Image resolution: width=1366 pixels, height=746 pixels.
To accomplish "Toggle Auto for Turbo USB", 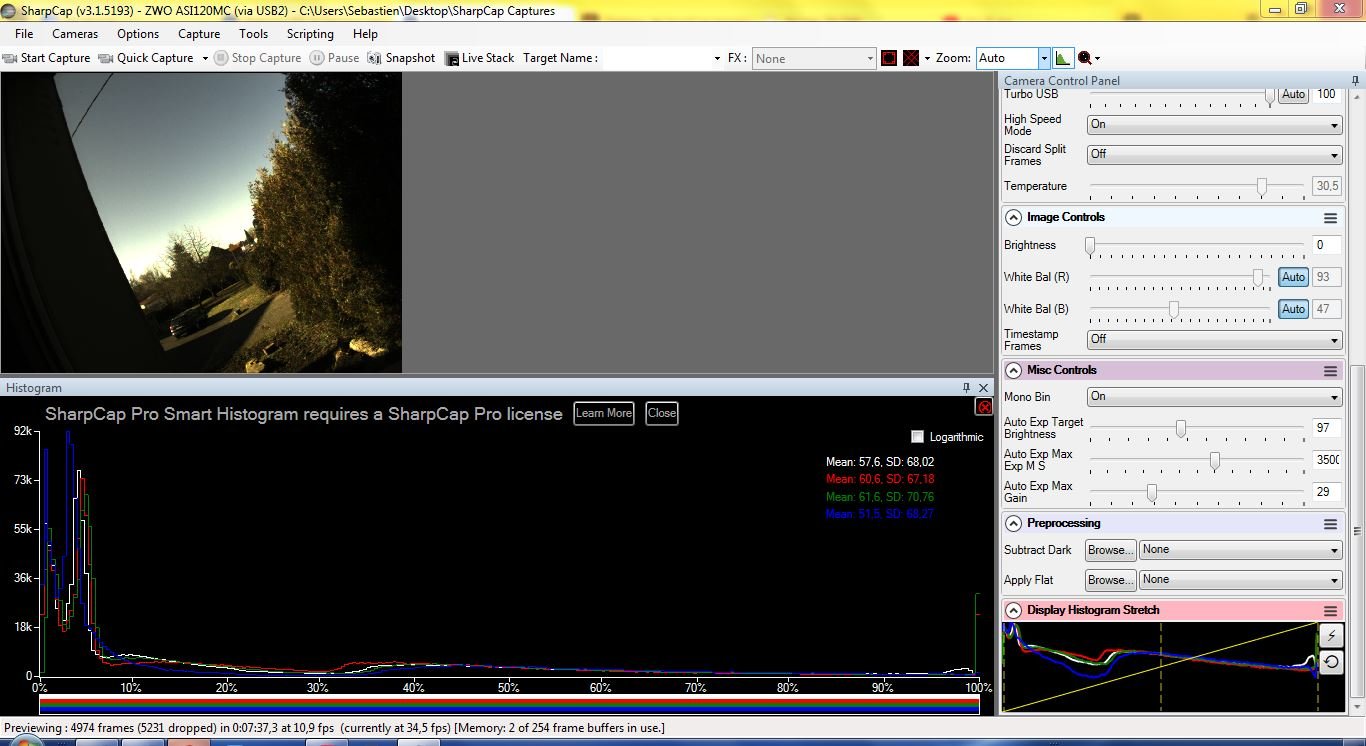I will click(x=1293, y=94).
